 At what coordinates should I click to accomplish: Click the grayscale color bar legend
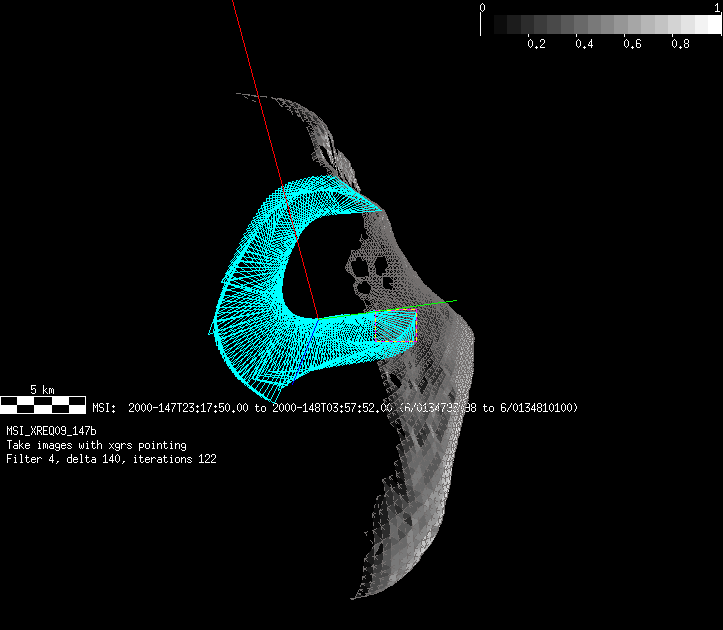pyautogui.click(x=601, y=24)
